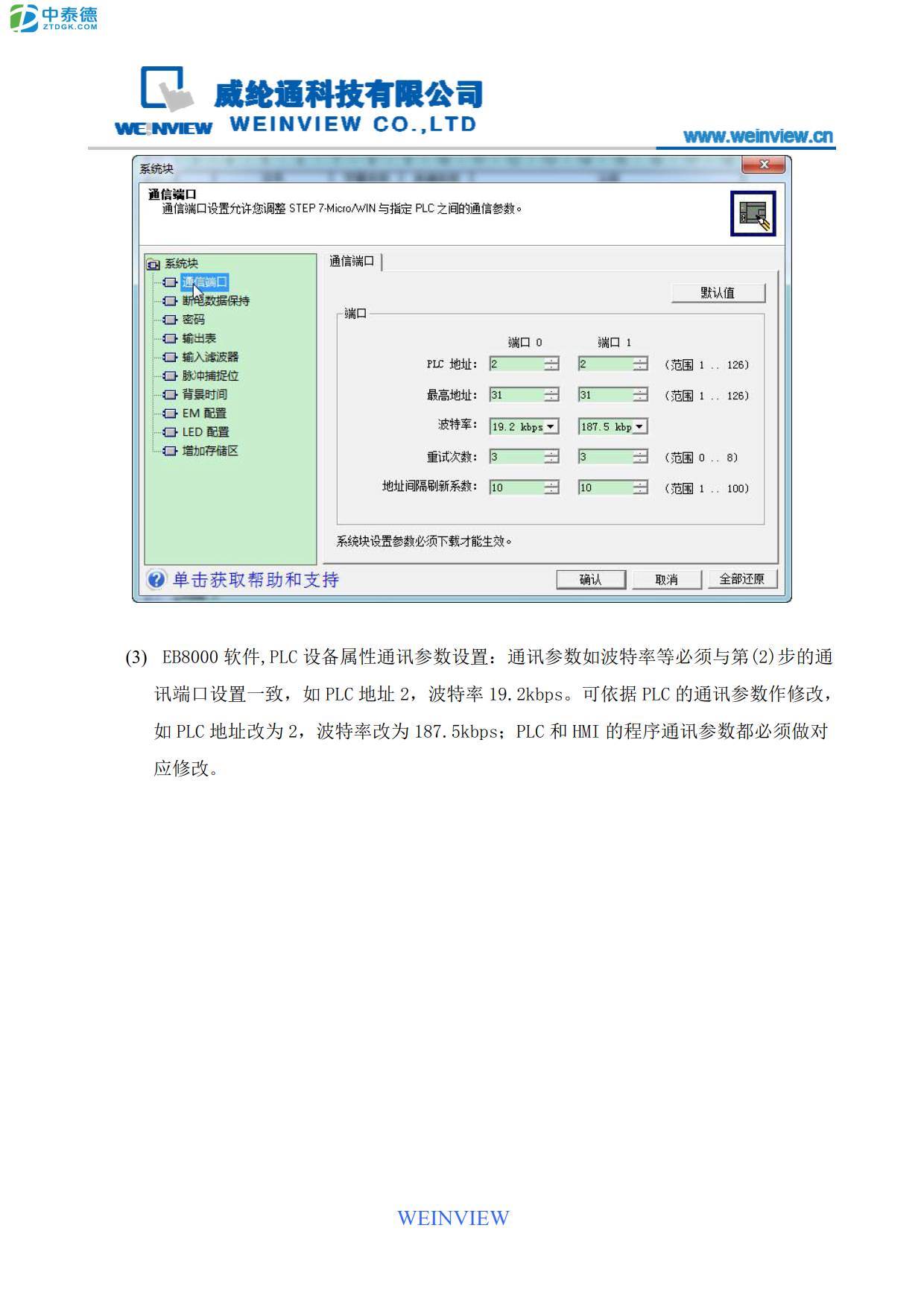Click the 端口 0 column header
The height and width of the screenshot is (1307, 924).
525,342
